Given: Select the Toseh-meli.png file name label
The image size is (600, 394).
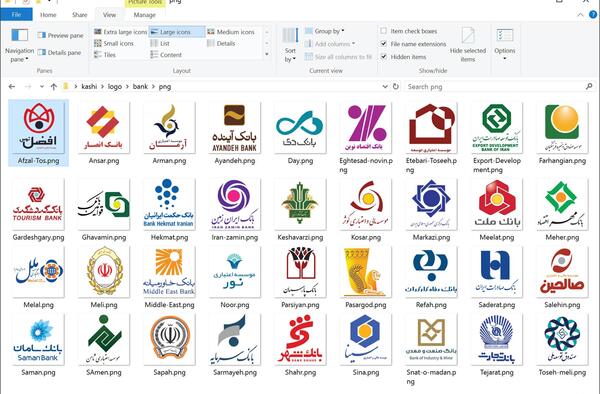Looking at the screenshot, I should pyautogui.click(x=562, y=372).
